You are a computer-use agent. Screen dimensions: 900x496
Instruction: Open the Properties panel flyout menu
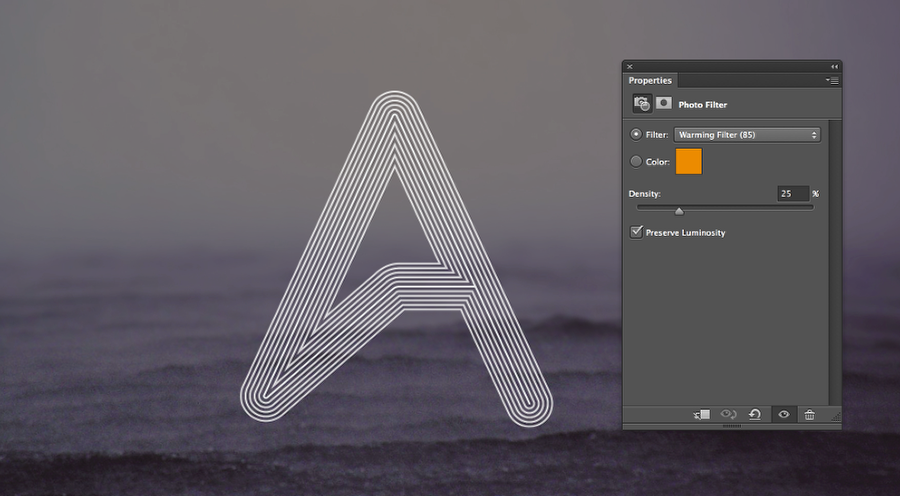tap(832, 81)
